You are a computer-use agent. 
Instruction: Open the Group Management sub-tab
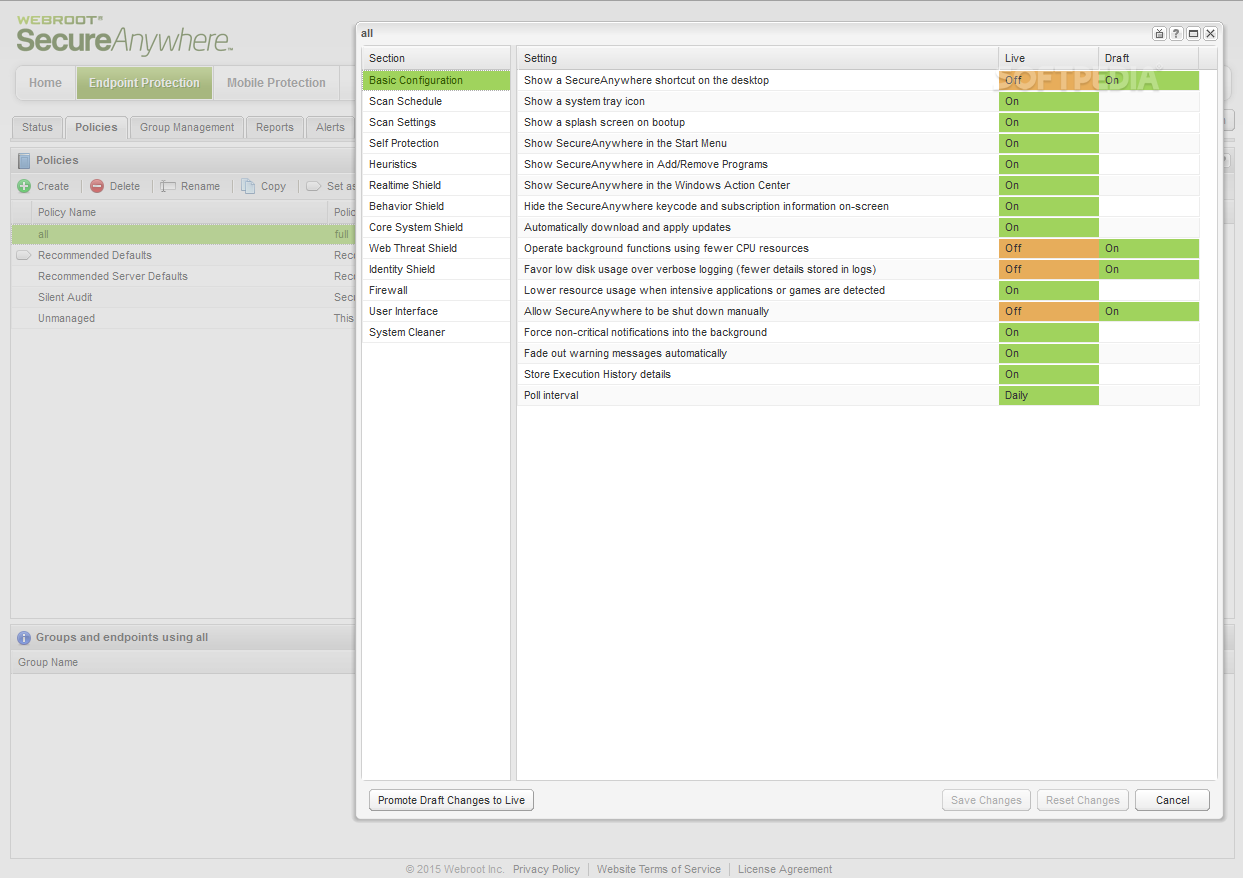[187, 127]
